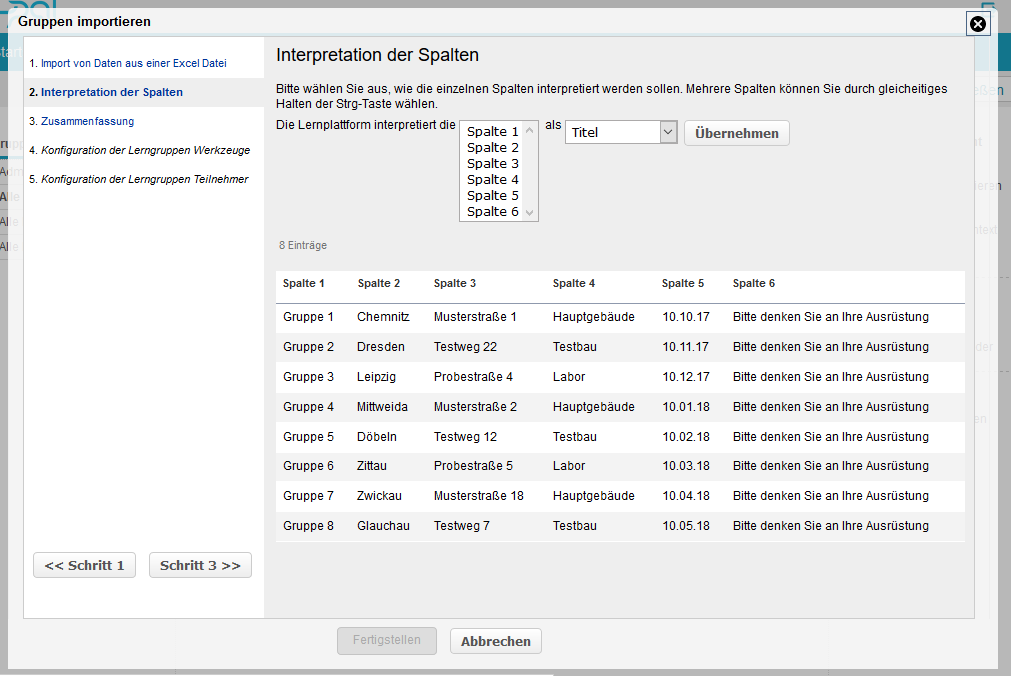Click the Spalte 5 column header

tap(682, 284)
